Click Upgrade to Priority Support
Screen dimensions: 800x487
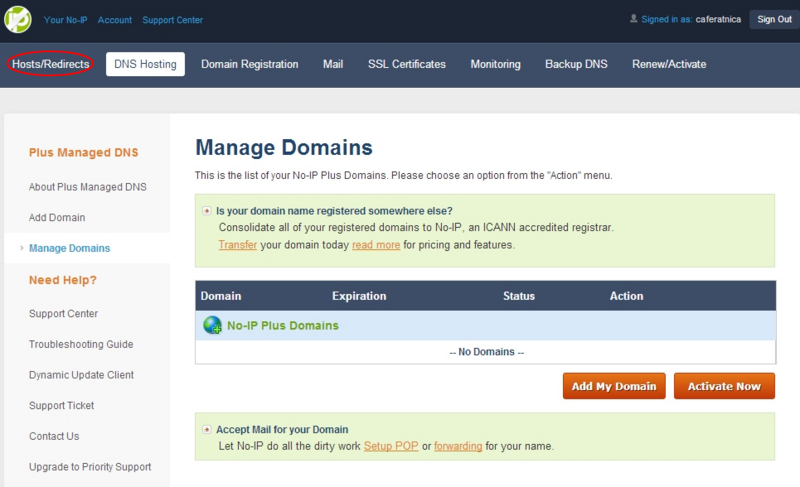[90, 467]
